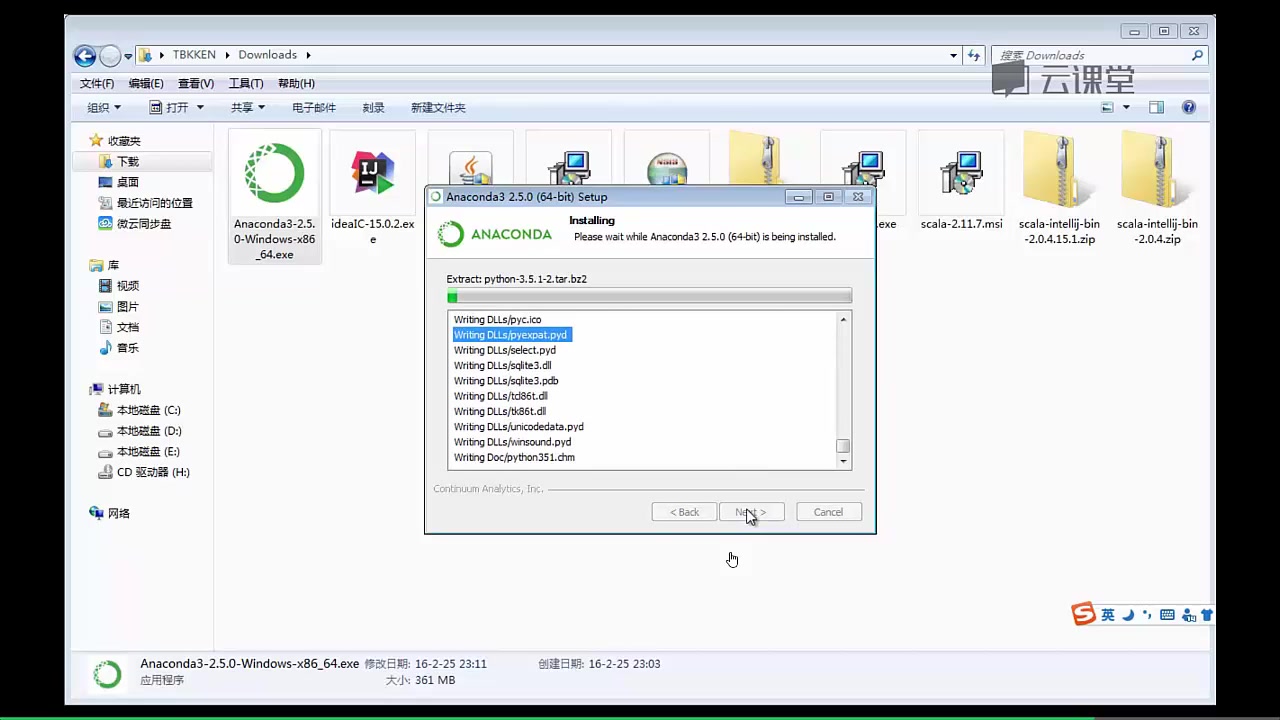Open the 视频 library
Viewport: 1280px width, 720px height.
(x=128, y=286)
